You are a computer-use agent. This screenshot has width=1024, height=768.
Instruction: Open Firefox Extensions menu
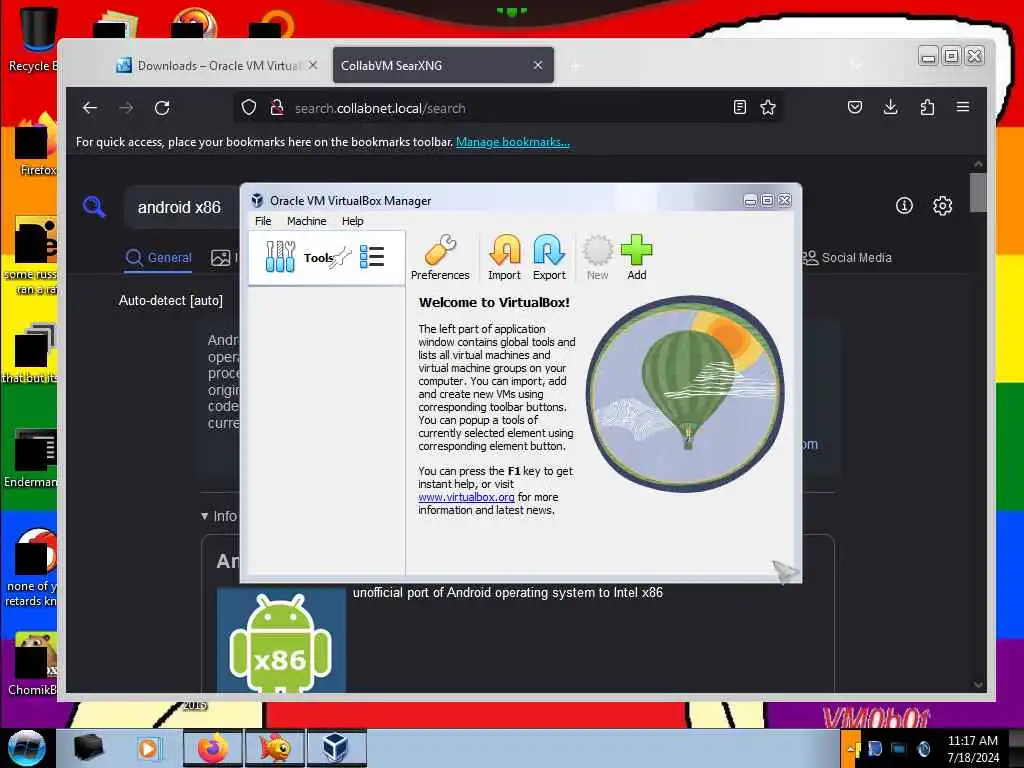pyautogui.click(x=927, y=107)
